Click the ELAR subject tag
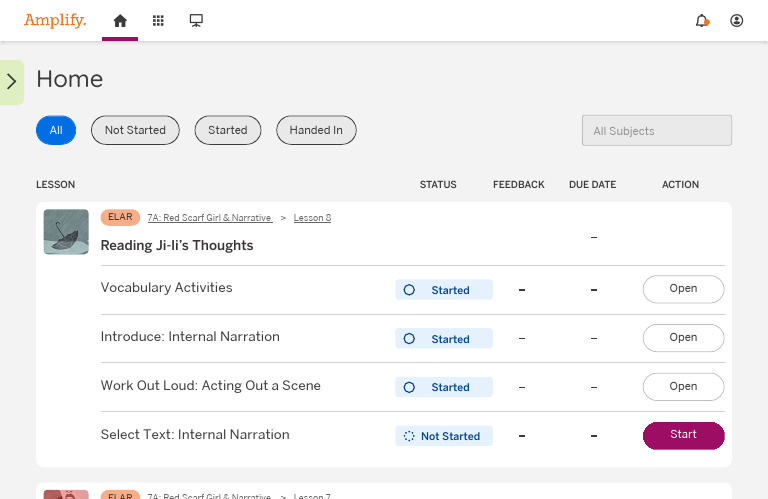Image resolution: width=768 pixels, height=499 pixels. tap(120, 217)
